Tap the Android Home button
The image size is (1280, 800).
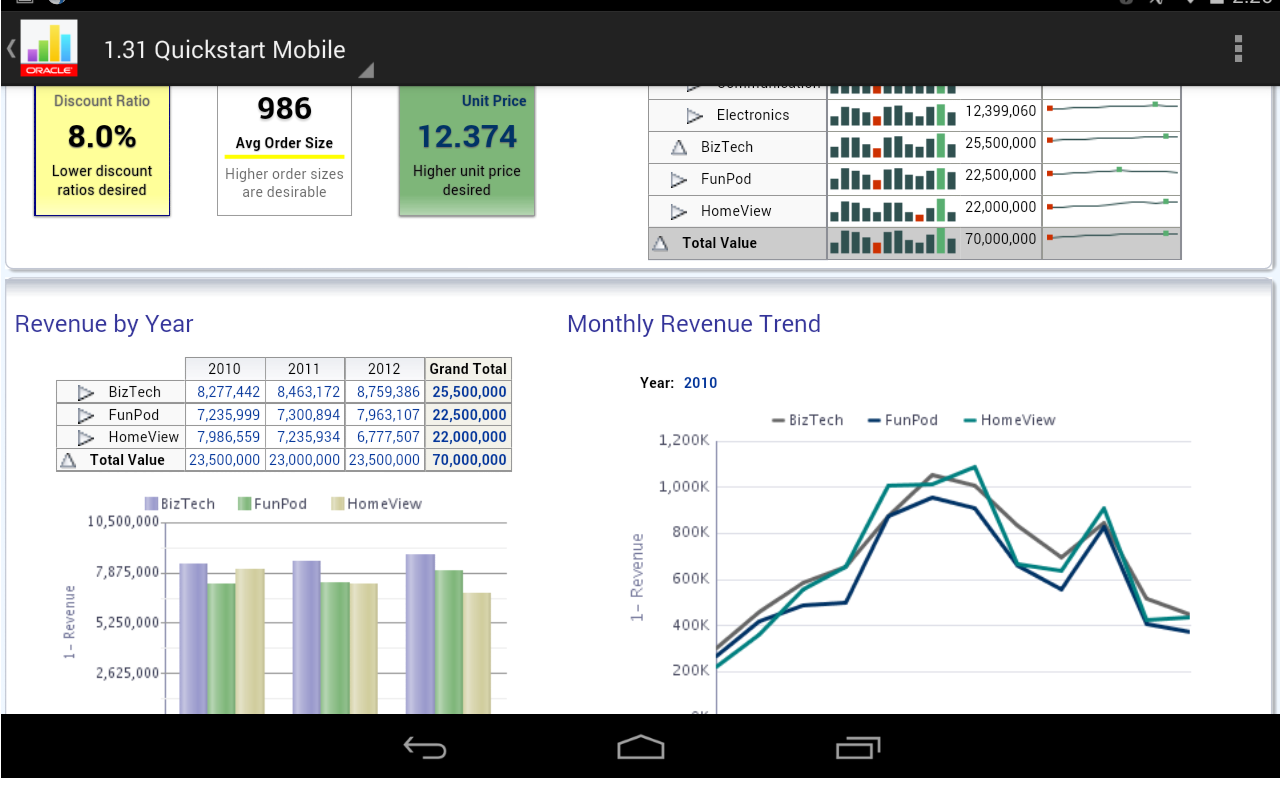point(640,746)
